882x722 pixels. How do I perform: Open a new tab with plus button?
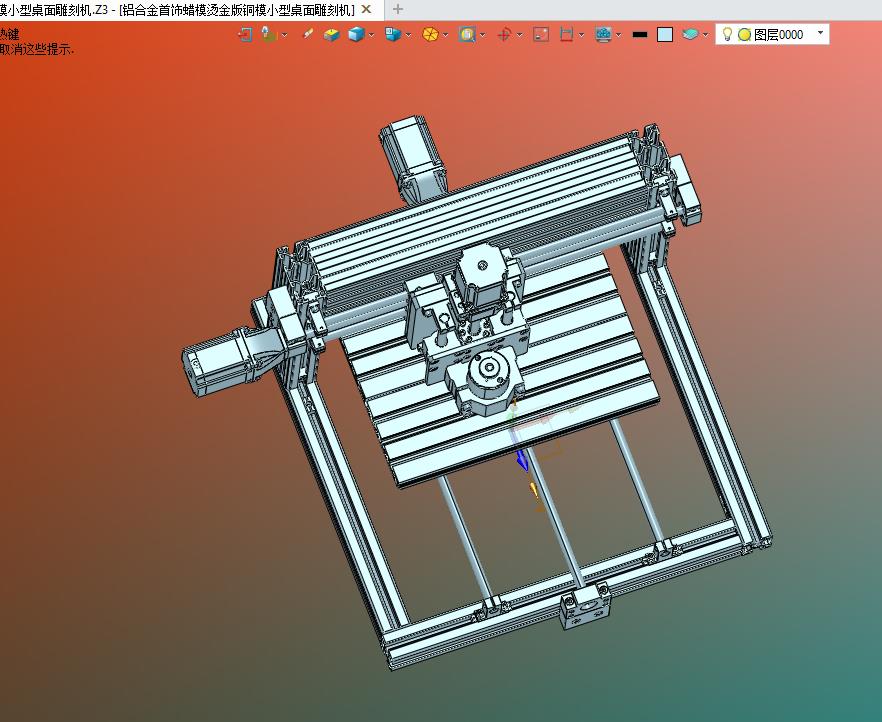(398, 9)
